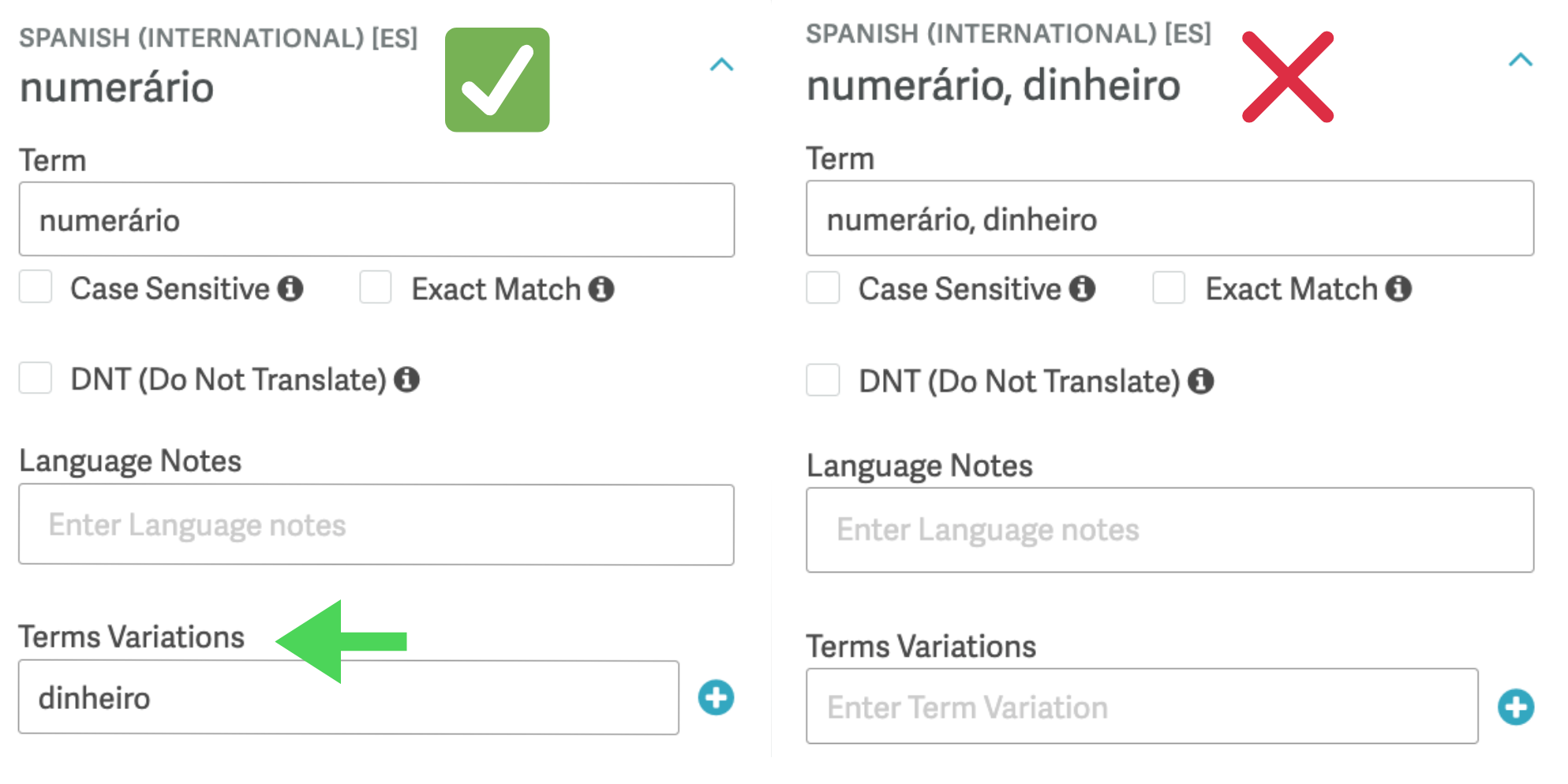
Task: Click the add variation plus icon beside dinheiro
Action: (716, 698)
